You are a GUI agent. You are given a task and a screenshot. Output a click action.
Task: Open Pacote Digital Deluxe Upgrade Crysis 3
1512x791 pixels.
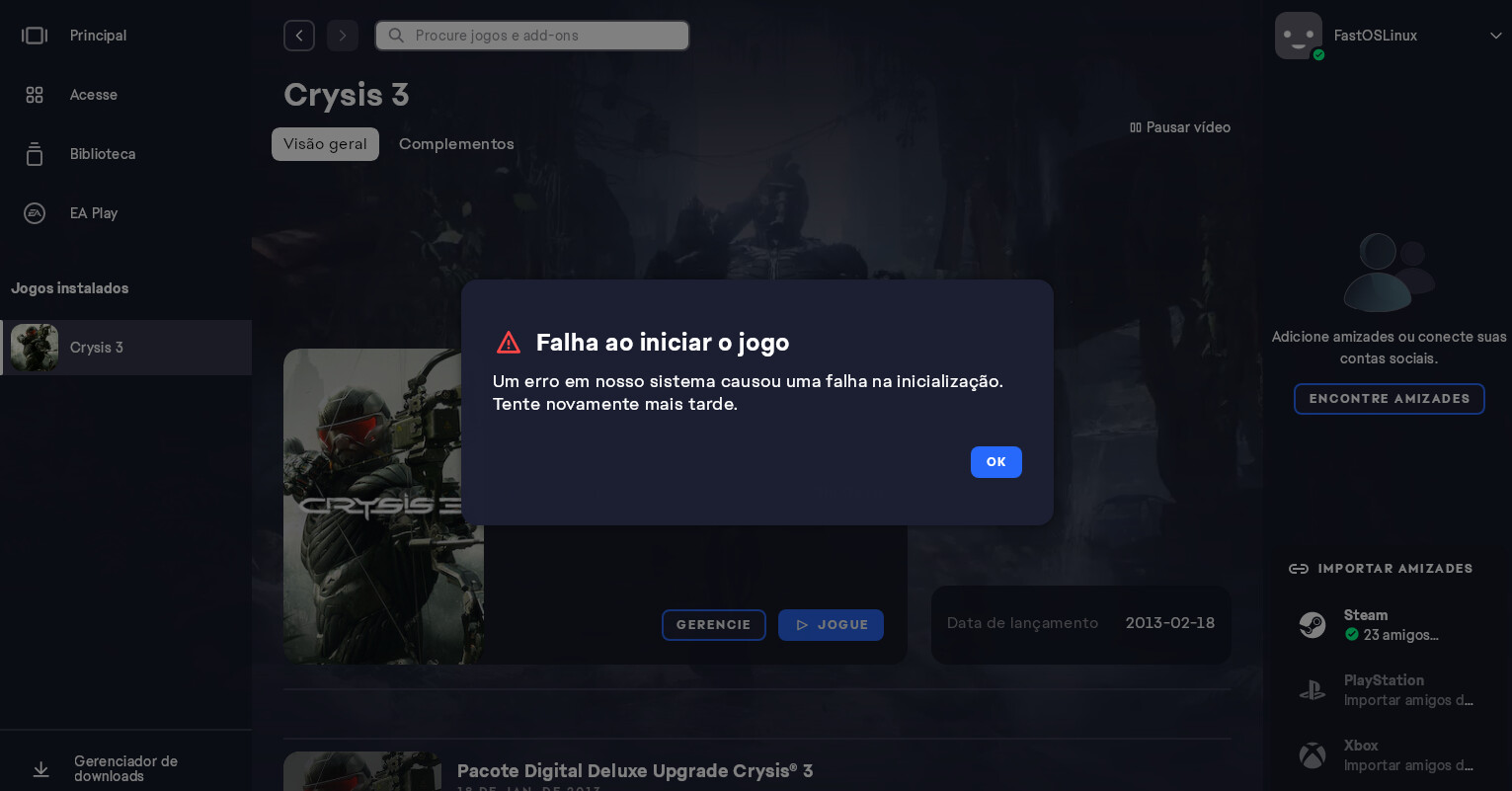(635, 771)
